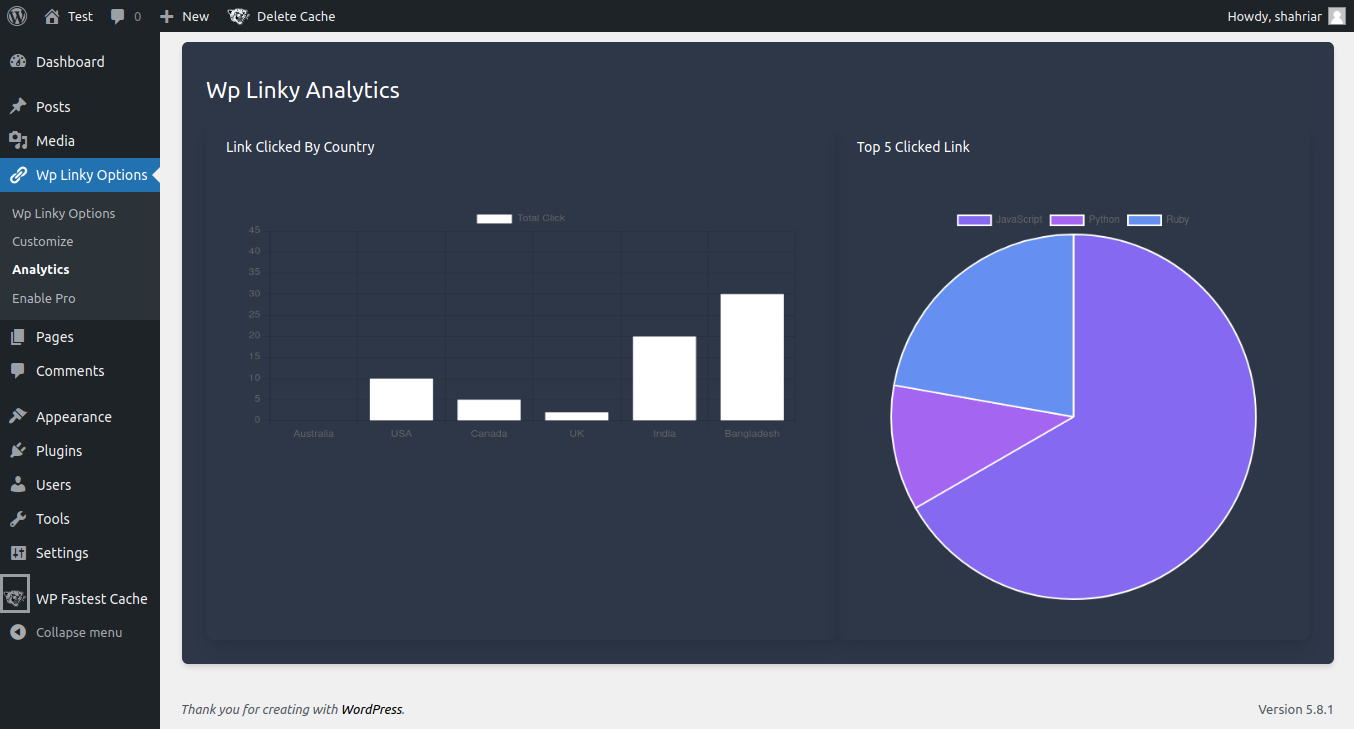This screenshot has height=729, width=1354.
Task: Click the UK bar in the chart
Action: [x=577, y=416]
